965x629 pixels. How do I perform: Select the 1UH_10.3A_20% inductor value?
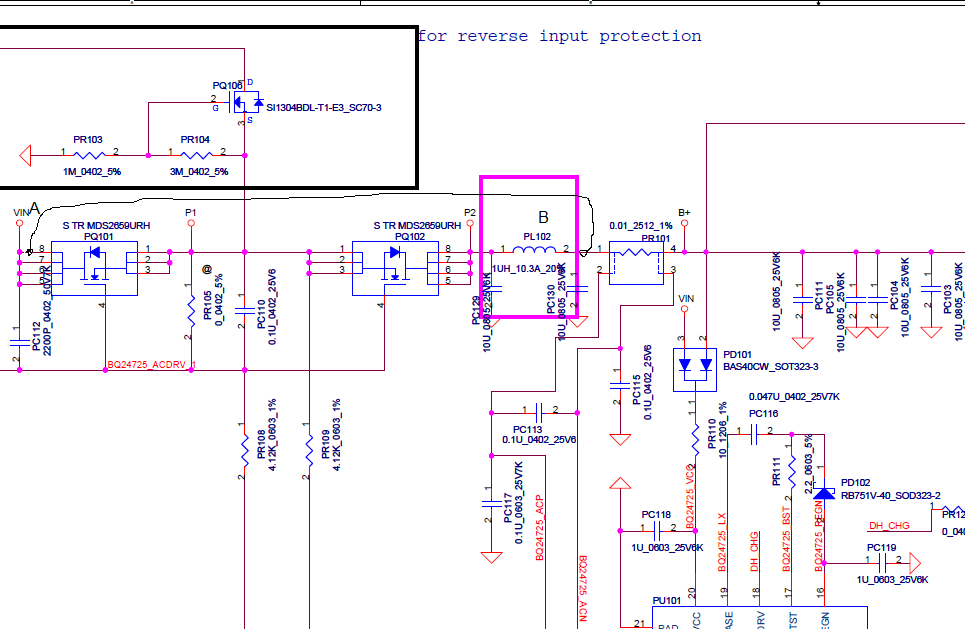[x=528, y=269]
